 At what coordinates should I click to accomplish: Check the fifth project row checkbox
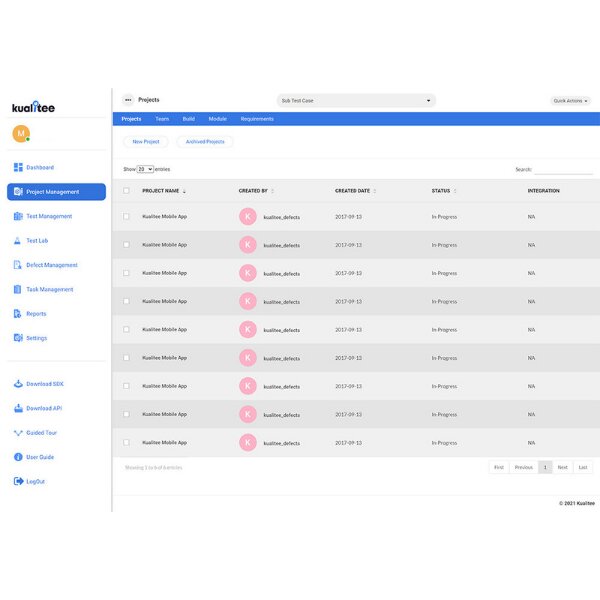click(126, 329)
